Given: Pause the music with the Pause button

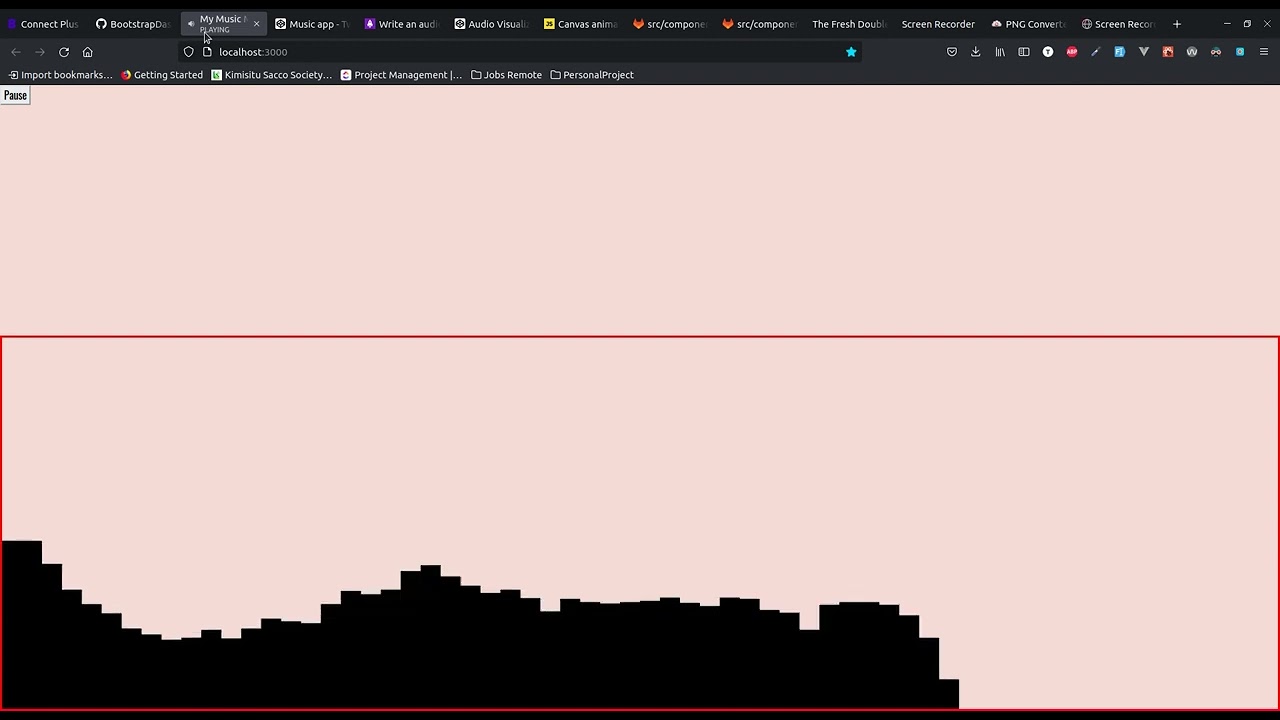Looking at the screenshot, I should pyautogui.click(x=15, y=95).
